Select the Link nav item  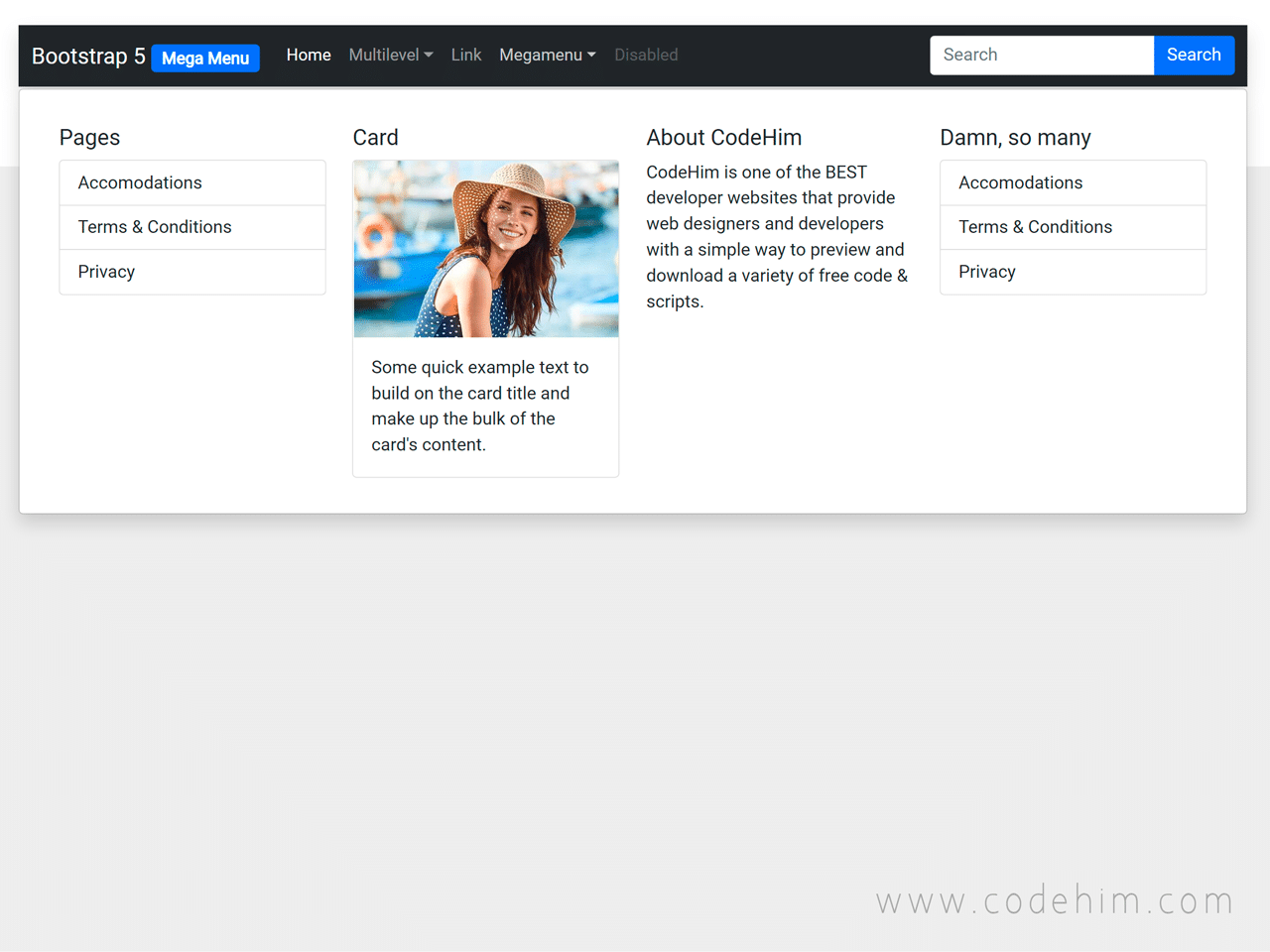click(x=465, y=55)
